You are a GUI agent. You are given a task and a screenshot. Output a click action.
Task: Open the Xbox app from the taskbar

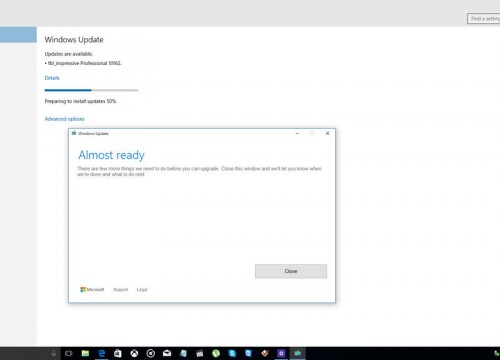pos(134,353)
